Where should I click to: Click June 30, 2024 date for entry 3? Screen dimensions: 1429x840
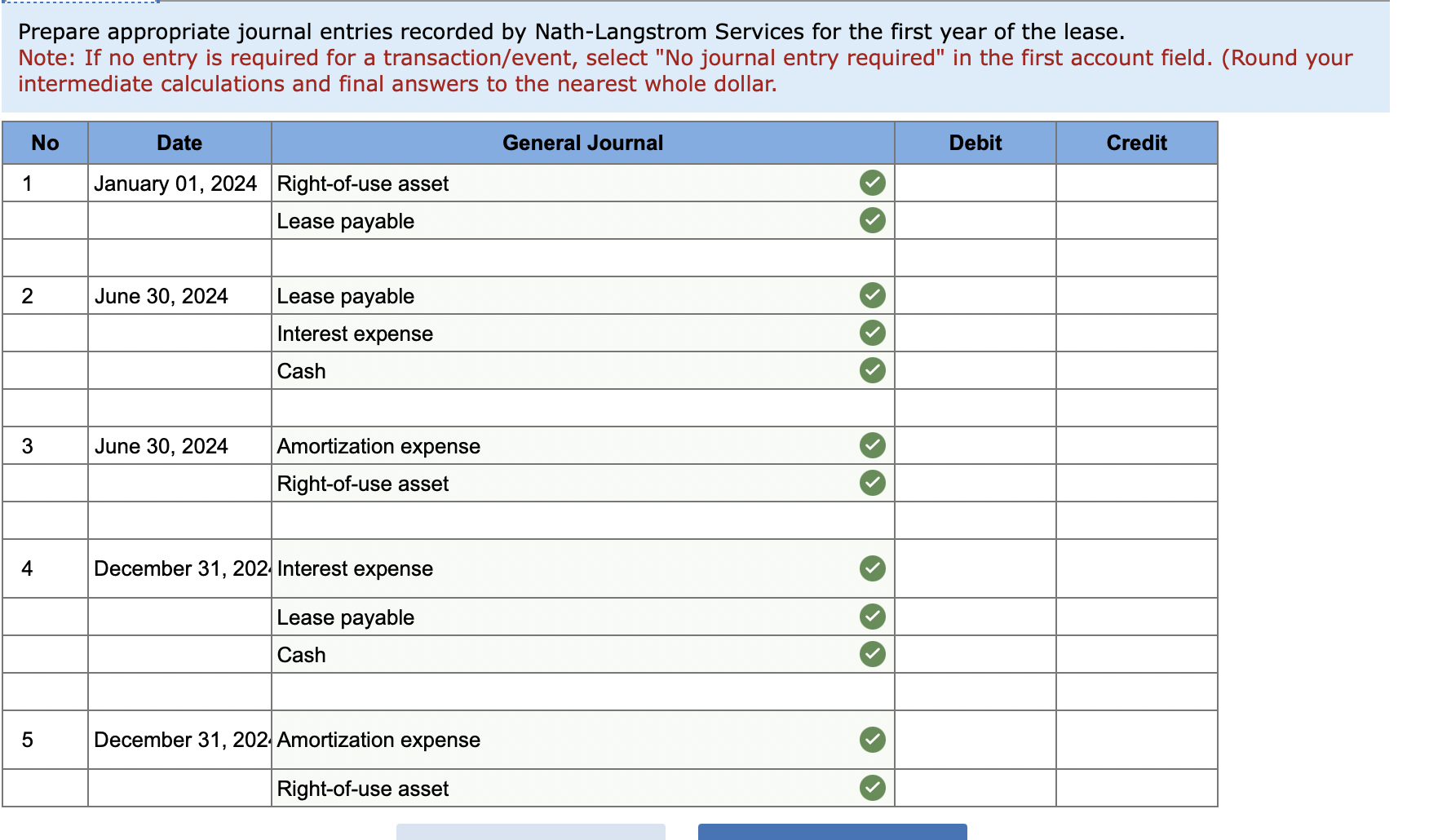coord(179,445)
